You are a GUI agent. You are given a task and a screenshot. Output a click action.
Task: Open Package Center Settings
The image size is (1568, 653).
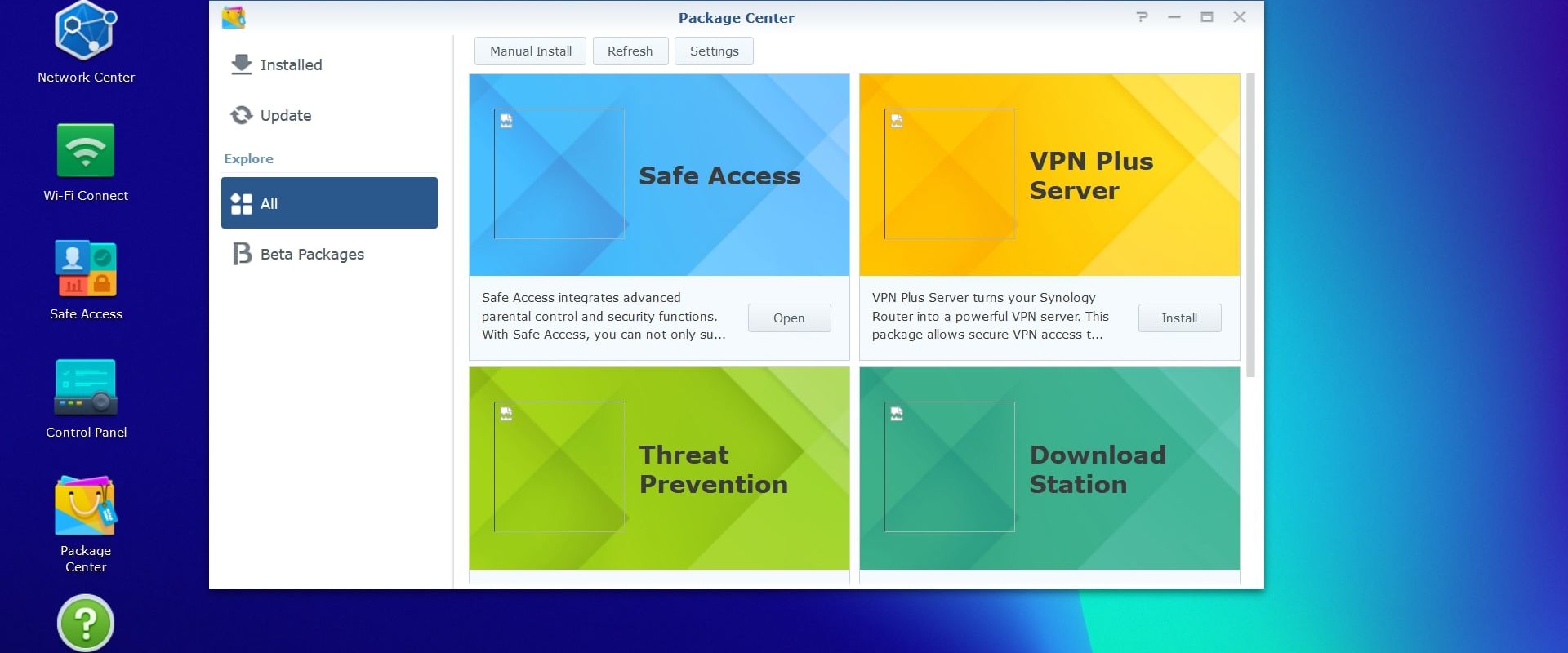coord(714,51)
